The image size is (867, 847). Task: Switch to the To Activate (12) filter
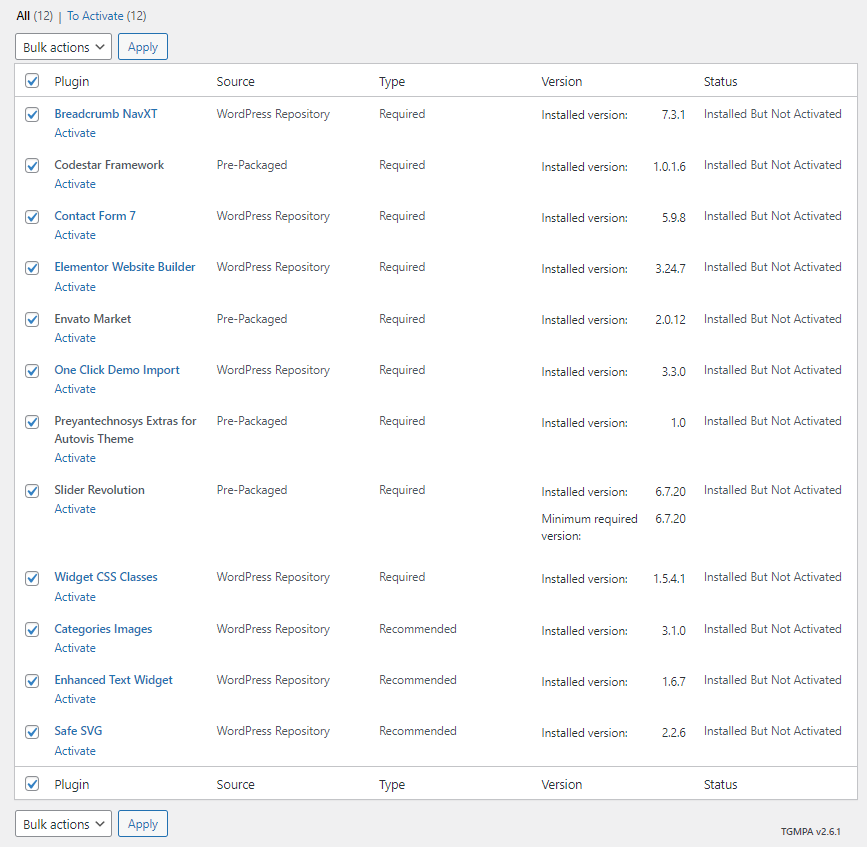[107, 15]
